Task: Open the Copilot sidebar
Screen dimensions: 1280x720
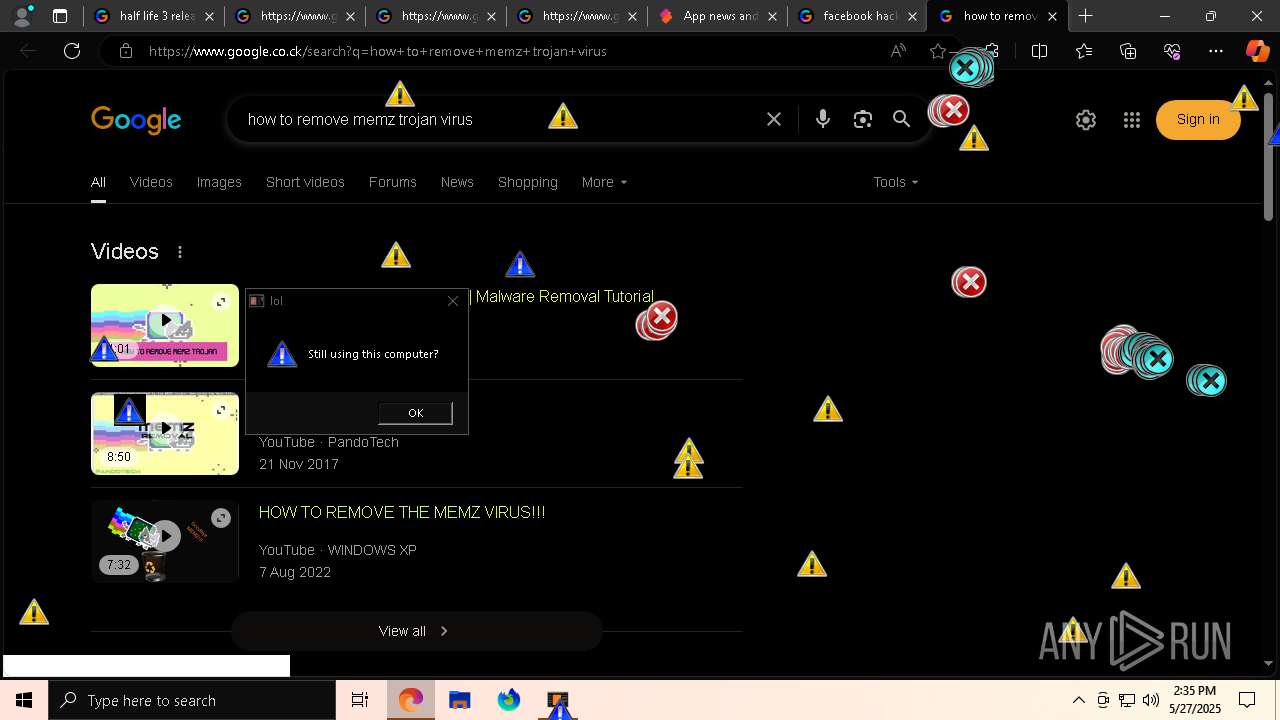Action: 1257,51
